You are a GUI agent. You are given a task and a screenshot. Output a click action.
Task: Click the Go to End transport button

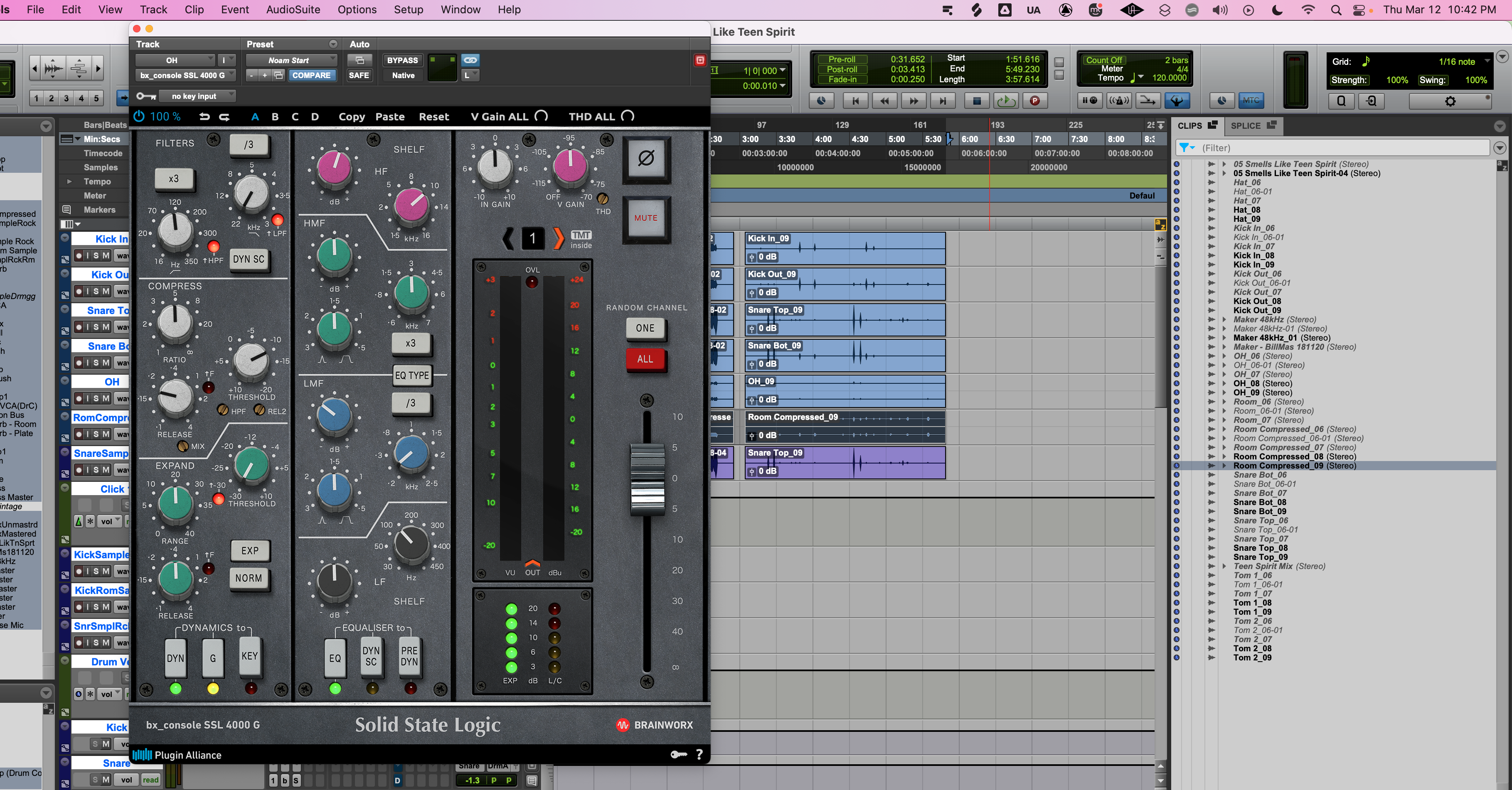coord(943,101)
